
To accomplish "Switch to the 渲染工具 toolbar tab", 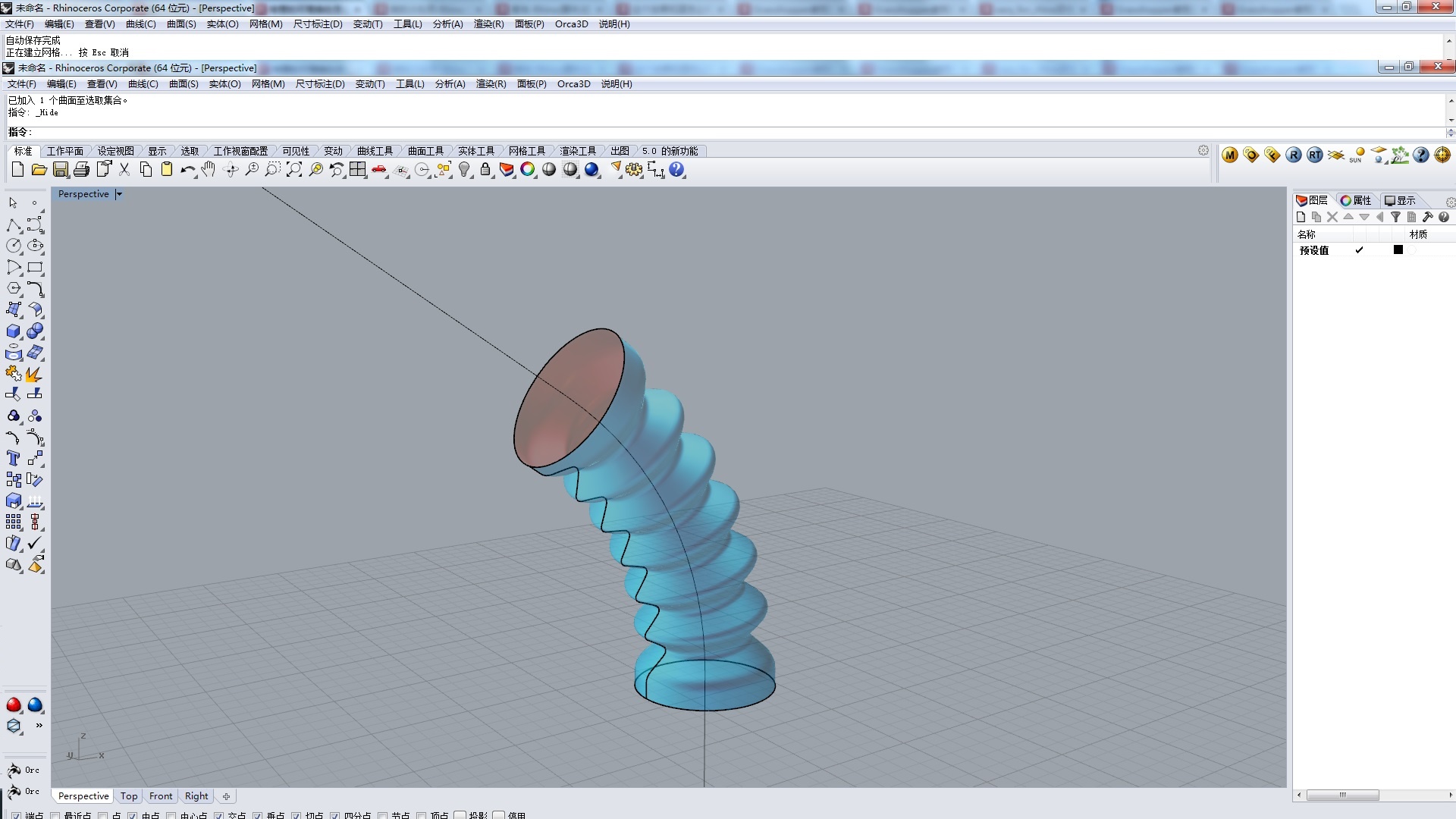I will pyautogui.click(x=577, y=151).
